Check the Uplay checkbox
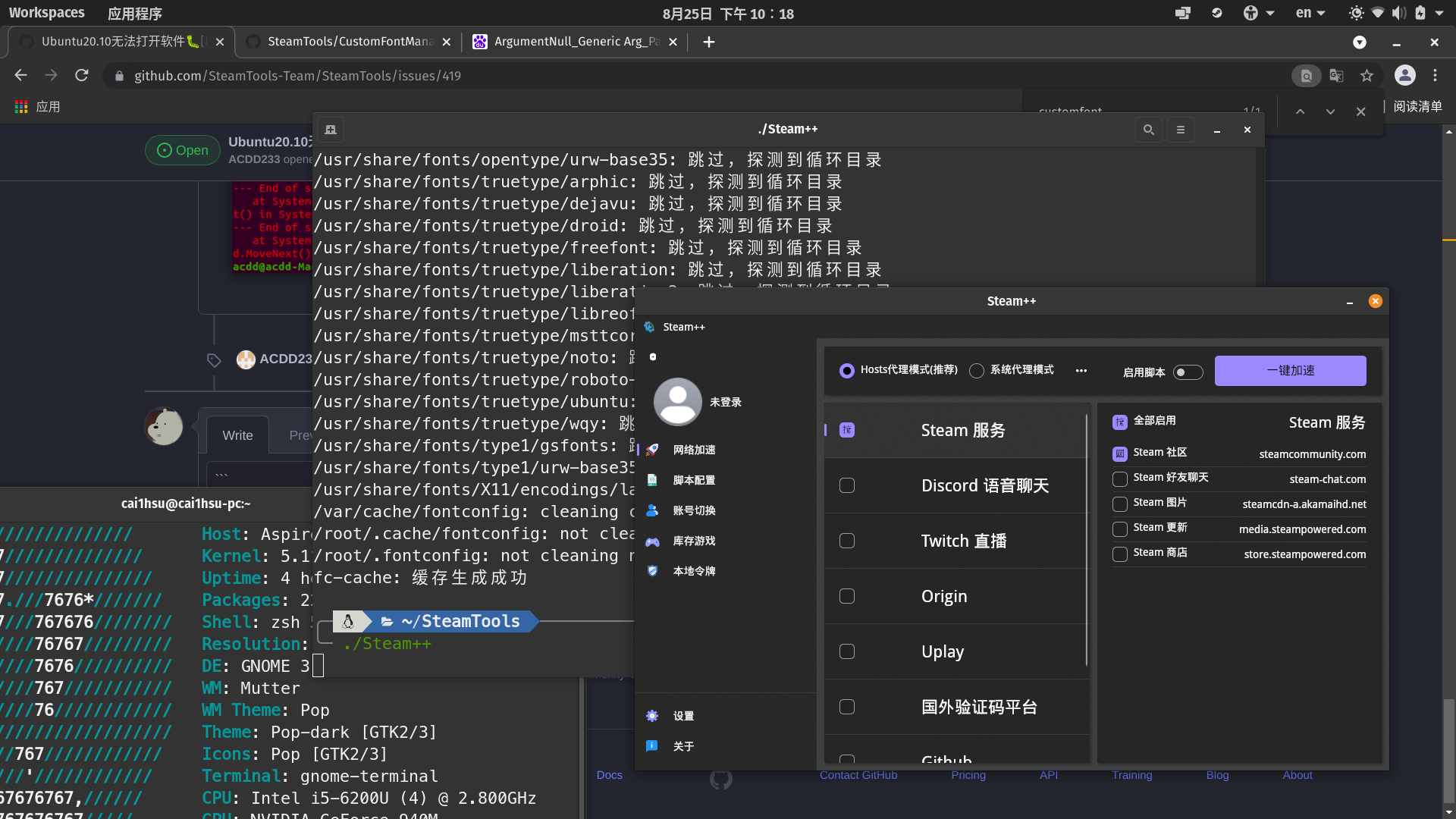 point(847,651)
